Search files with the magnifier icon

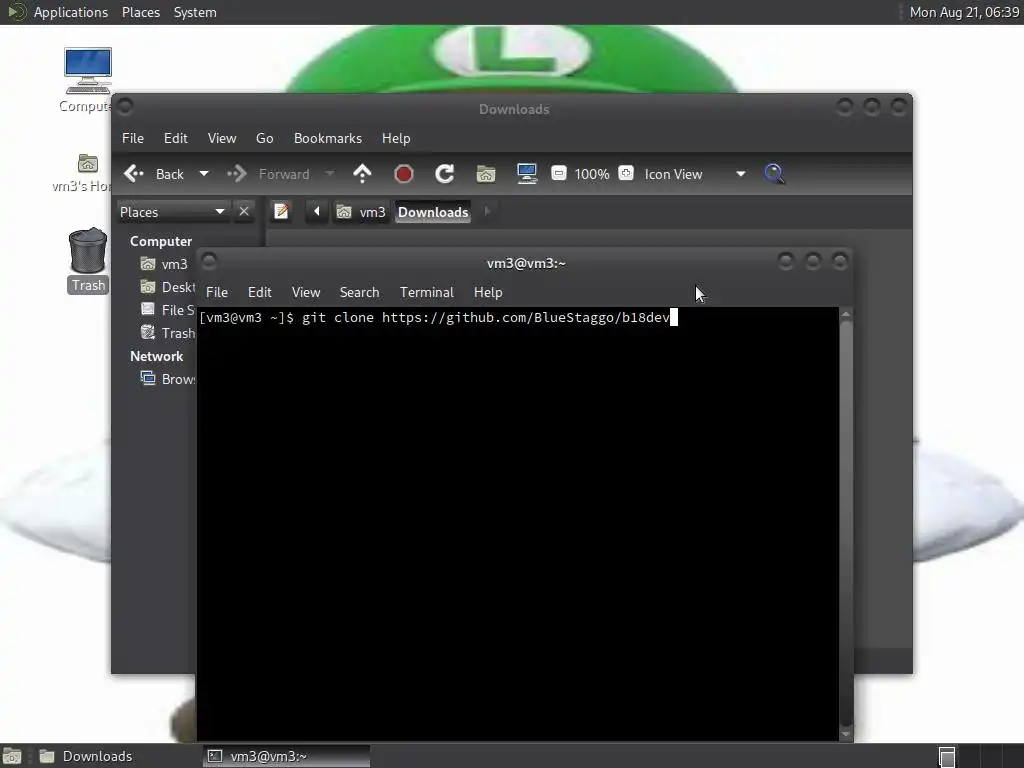pos(774,174)
